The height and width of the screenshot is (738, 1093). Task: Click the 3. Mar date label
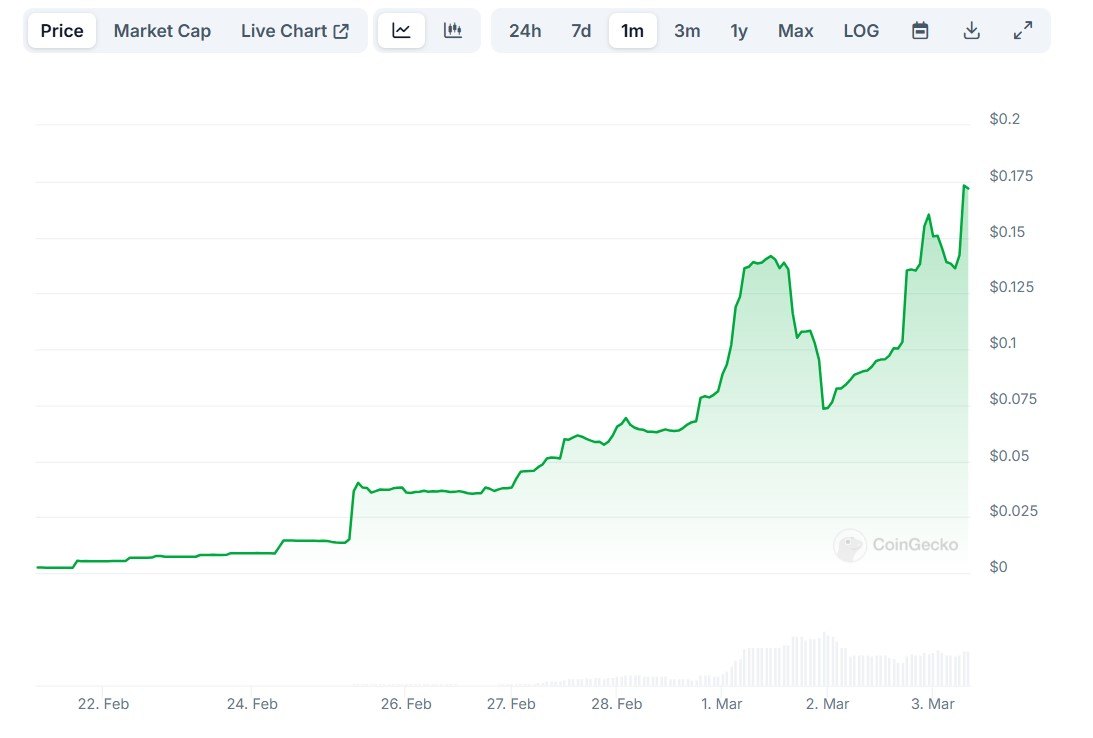click(x=933, y=704)
